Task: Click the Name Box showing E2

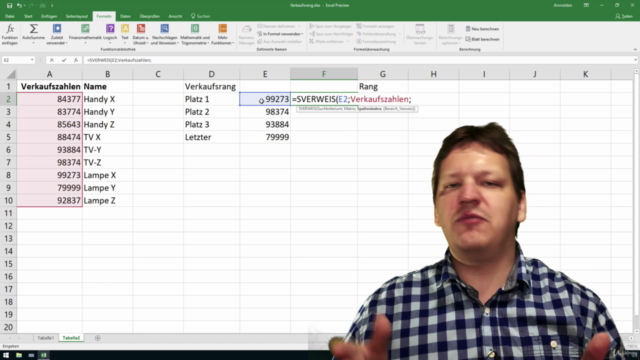Action: [15, 60]
